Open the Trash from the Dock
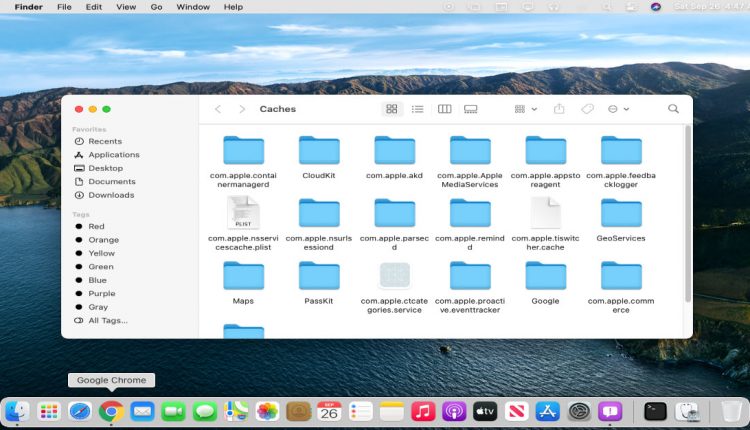 [x=730, y=411]
